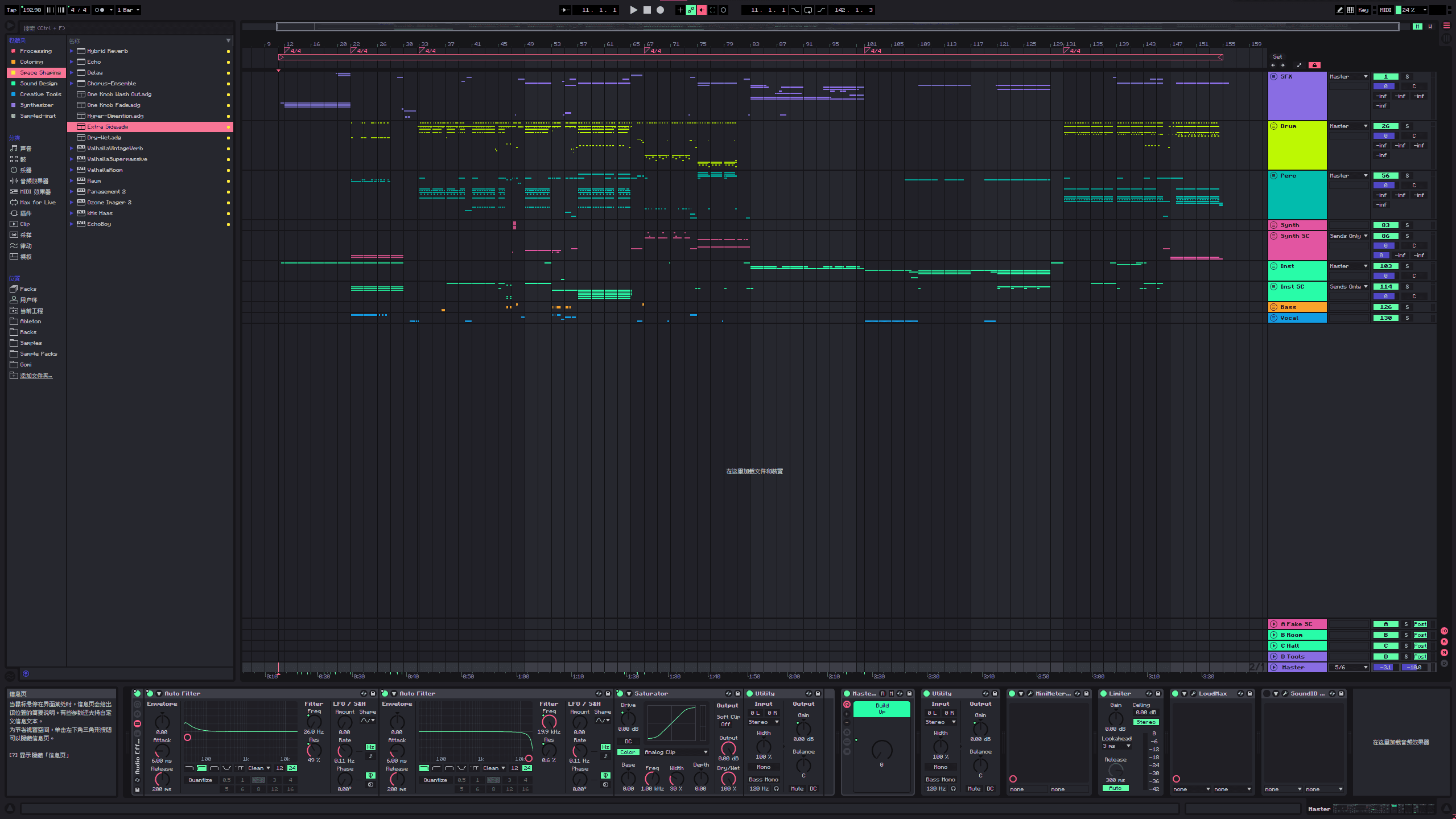Screen dimensions: 1456x819
Task: Toggle the Punch-In switch icon
Action: 795,10
